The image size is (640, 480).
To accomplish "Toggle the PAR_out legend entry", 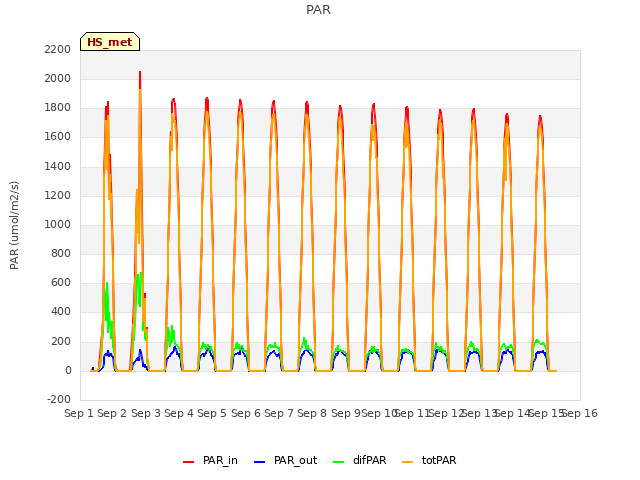I will 285,460.
